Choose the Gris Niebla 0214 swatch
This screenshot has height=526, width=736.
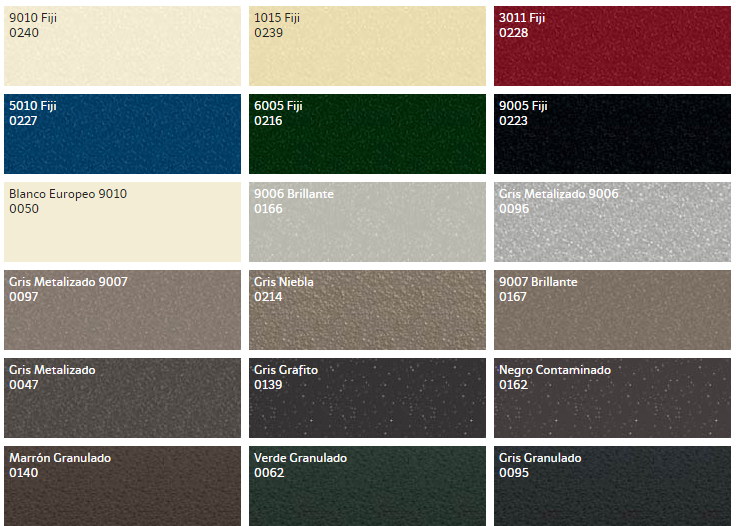368,310
